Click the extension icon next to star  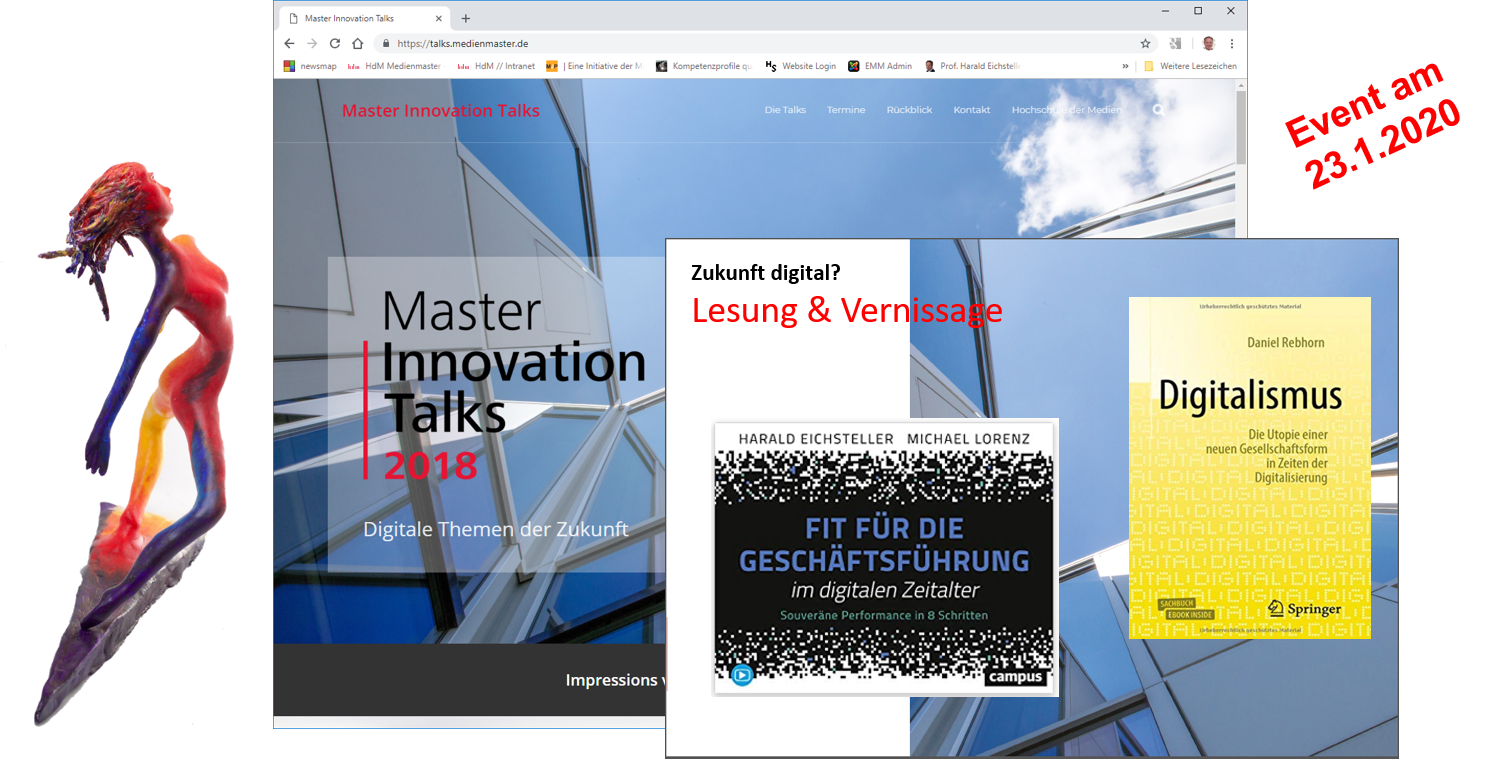point(1175,44)
